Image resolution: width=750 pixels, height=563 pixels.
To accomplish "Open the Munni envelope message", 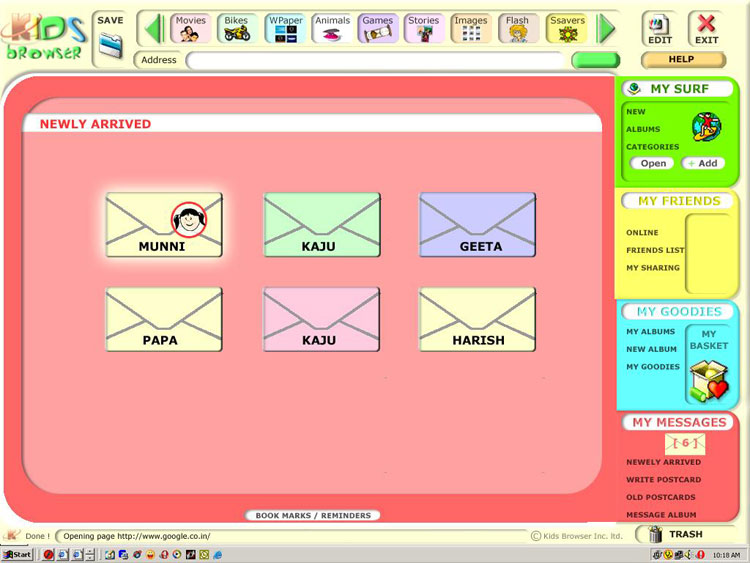I will [x=164, y=225].
